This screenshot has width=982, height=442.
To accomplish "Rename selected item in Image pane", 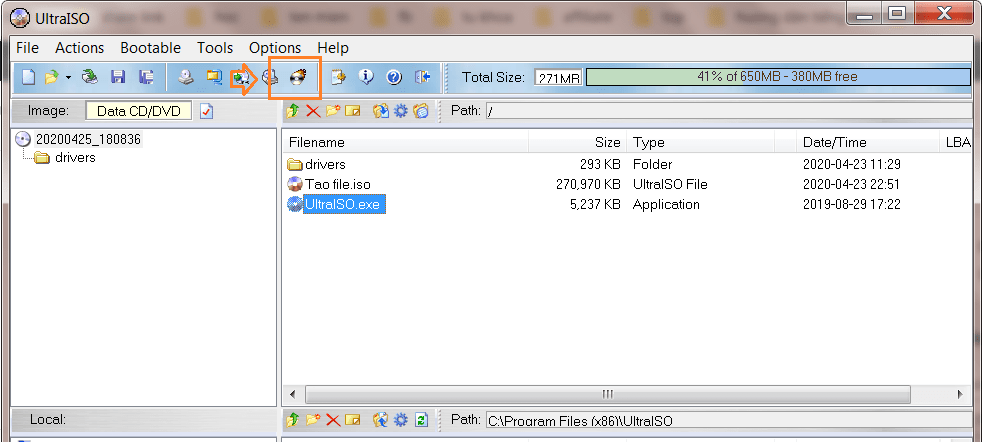I will coord(353,111).
